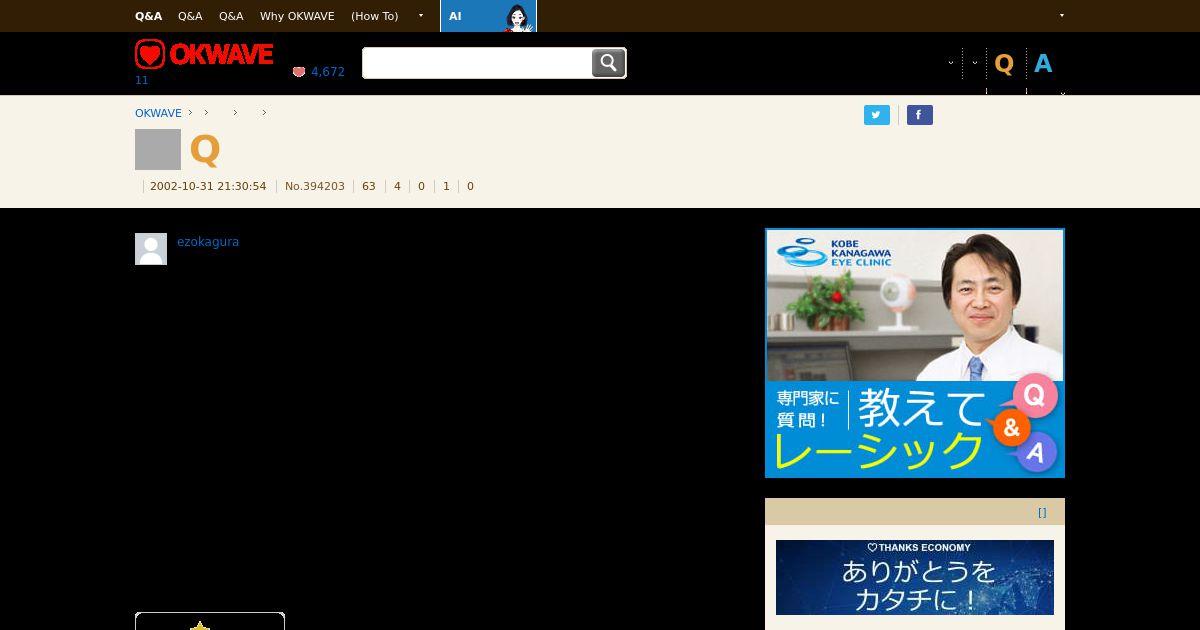The height and width of the screenshot is (630, 1200).
Task: Select the bold Q&A tab
Action: coord(148,16)
